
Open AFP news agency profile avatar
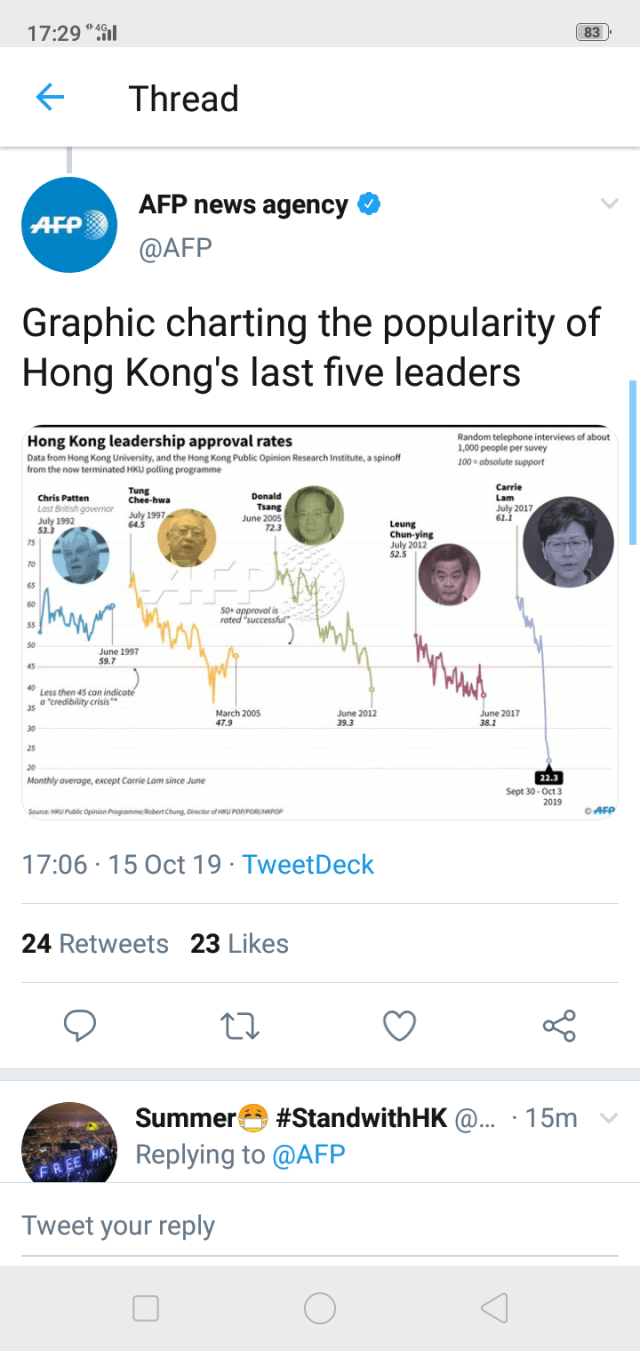(x=69, y=225)
